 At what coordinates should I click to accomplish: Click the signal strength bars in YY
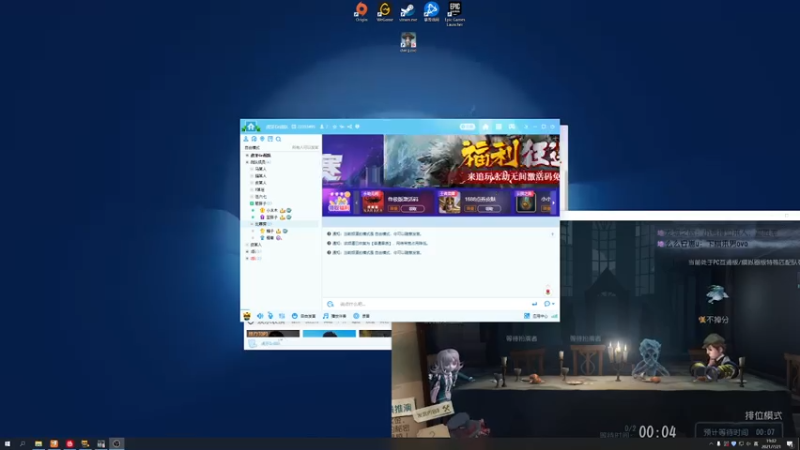[554, 316]
